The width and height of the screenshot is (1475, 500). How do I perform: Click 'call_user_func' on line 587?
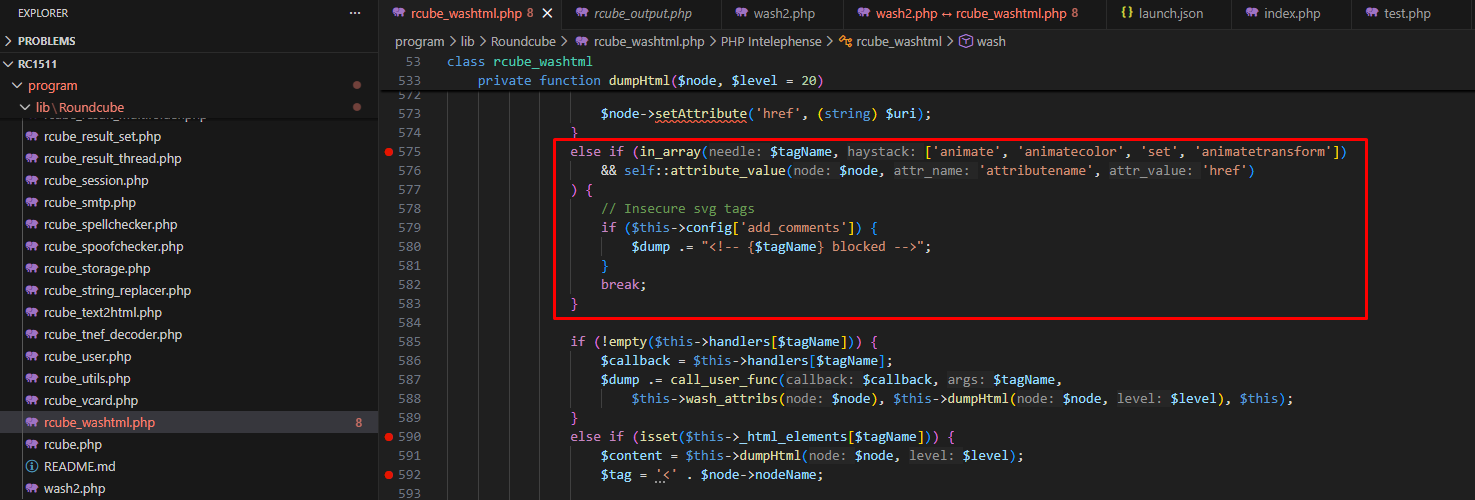[x=724, y=380]
